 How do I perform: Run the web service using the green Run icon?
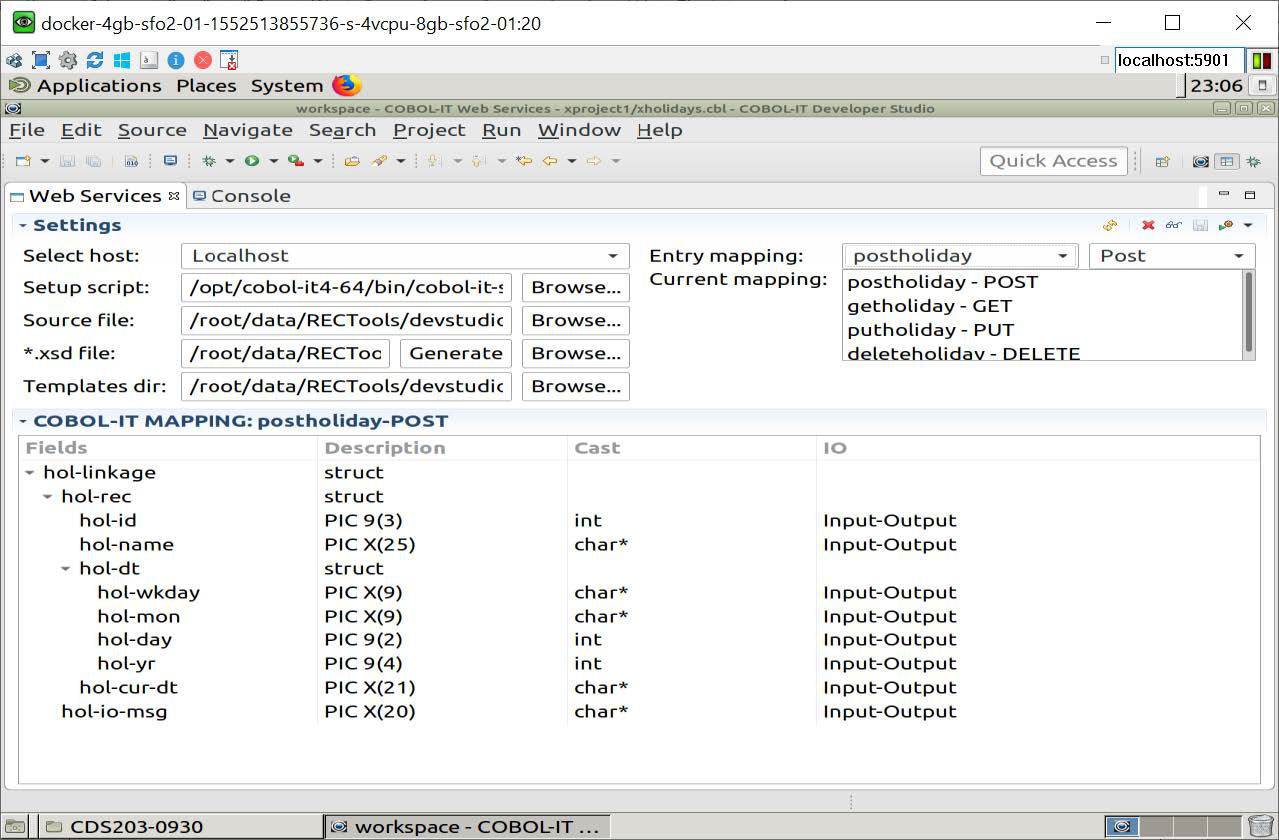[252, 161]
